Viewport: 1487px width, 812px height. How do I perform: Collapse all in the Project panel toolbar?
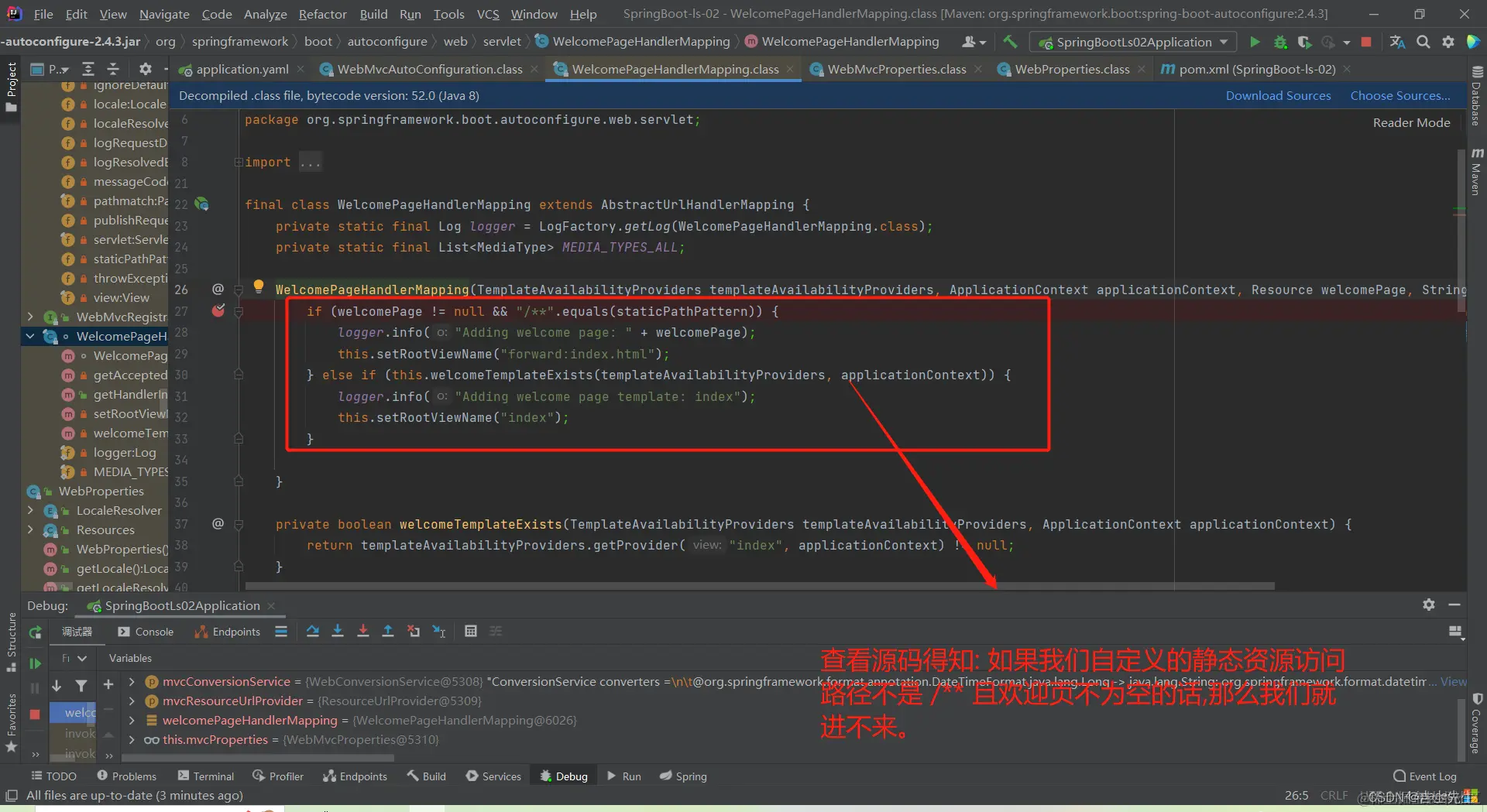(113, 69)
